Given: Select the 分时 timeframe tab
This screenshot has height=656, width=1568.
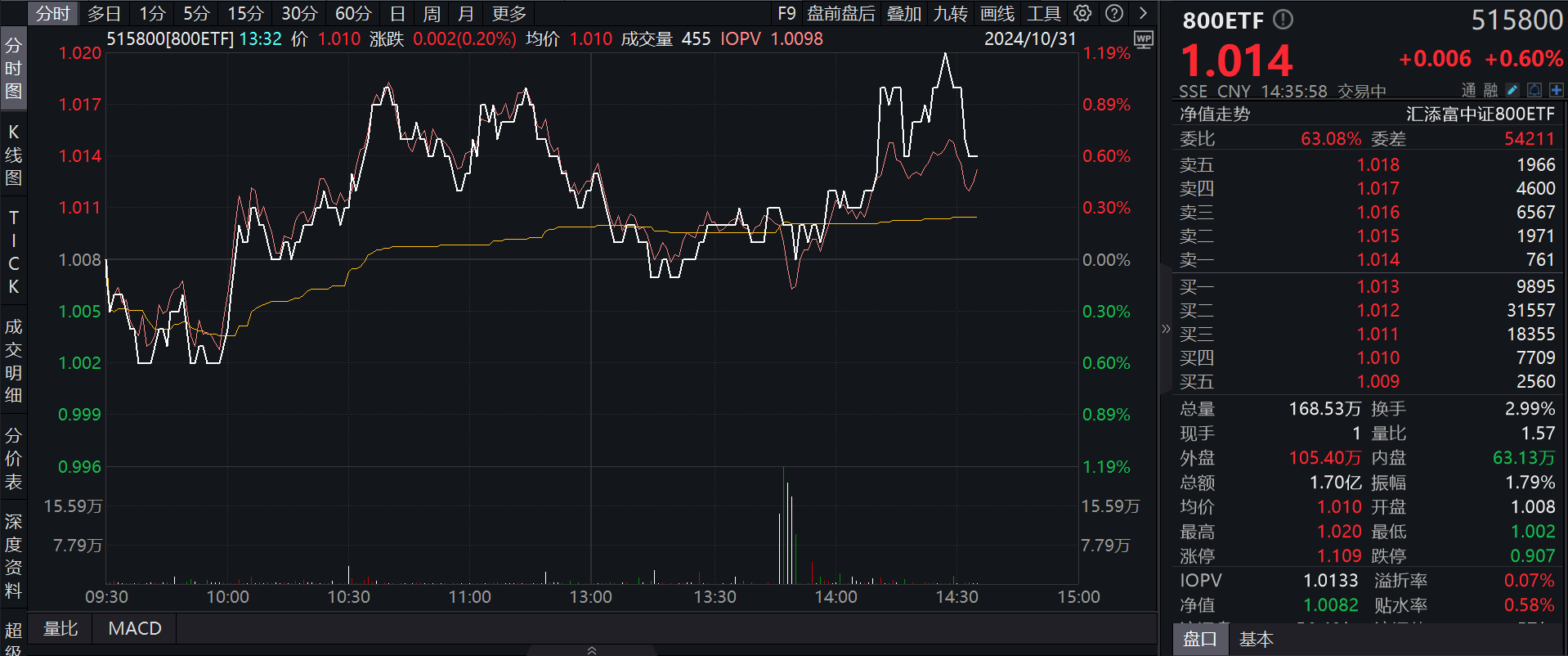Looking at the screenshot, I should coord(53,13).
